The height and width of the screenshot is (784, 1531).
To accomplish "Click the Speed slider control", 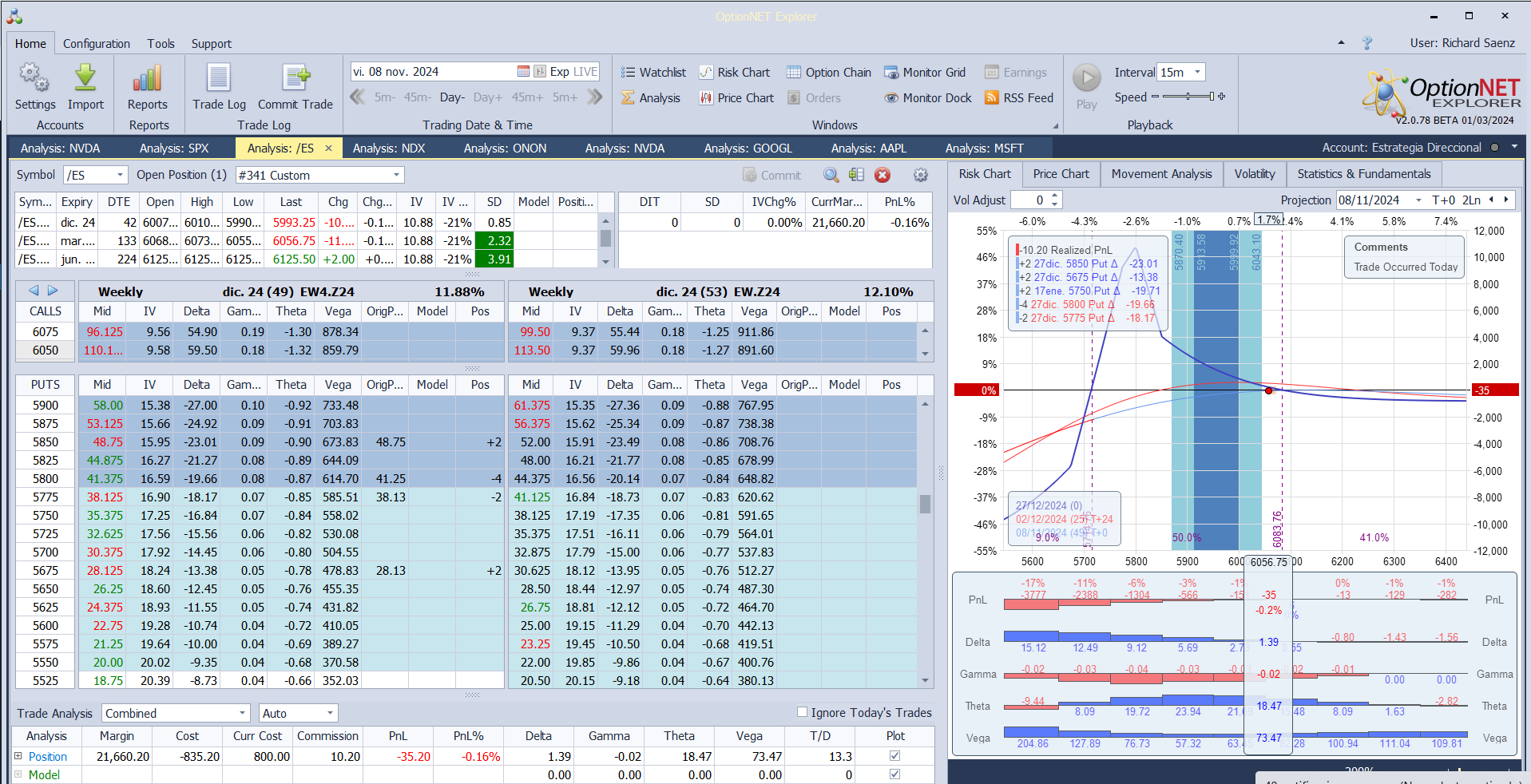I will (x=1188, y=97).
